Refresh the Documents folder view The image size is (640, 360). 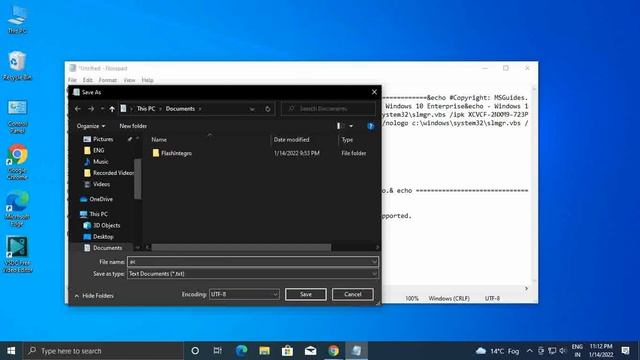tap(267, 109)
